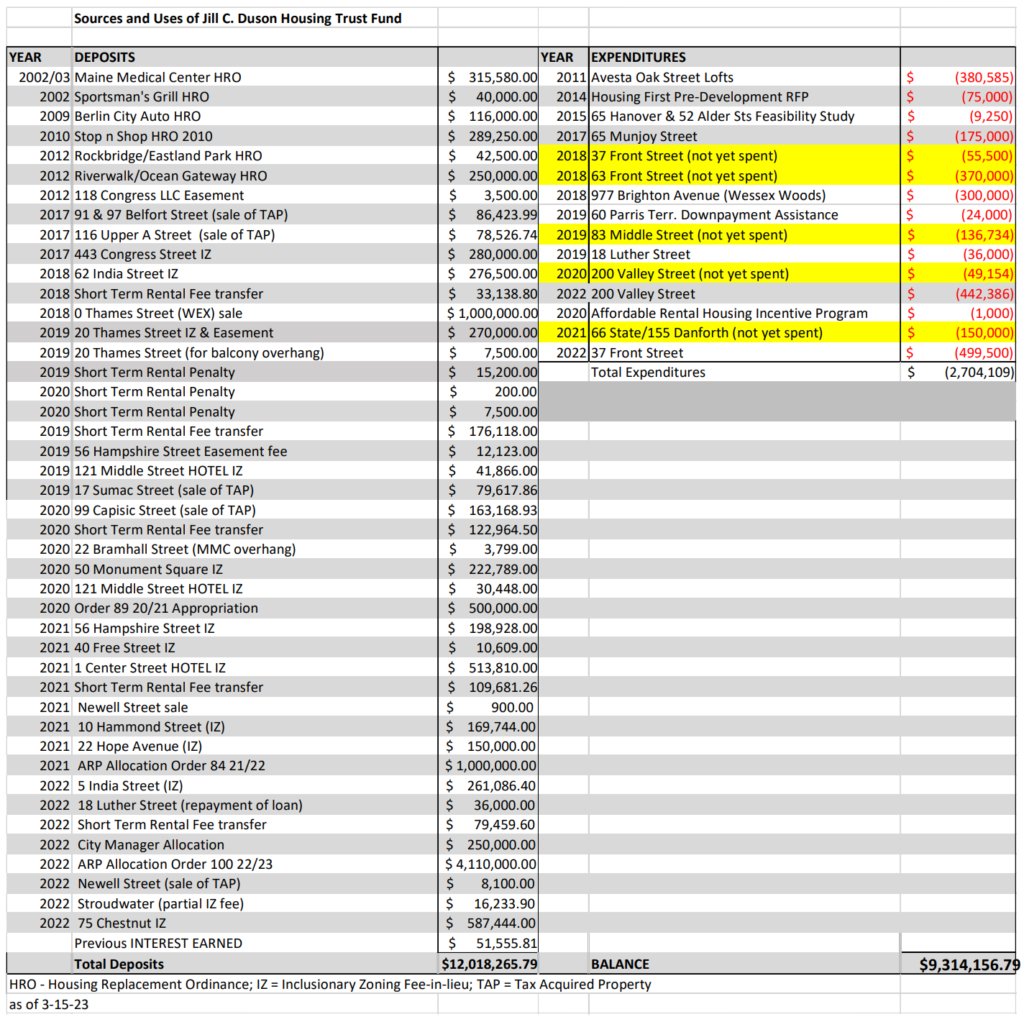Image resolution: width=1024 pixels, height=1022 pixels.
Task: Click highlighted "200 Valley Street (not yet spent)"
Action: click(690, 274)
